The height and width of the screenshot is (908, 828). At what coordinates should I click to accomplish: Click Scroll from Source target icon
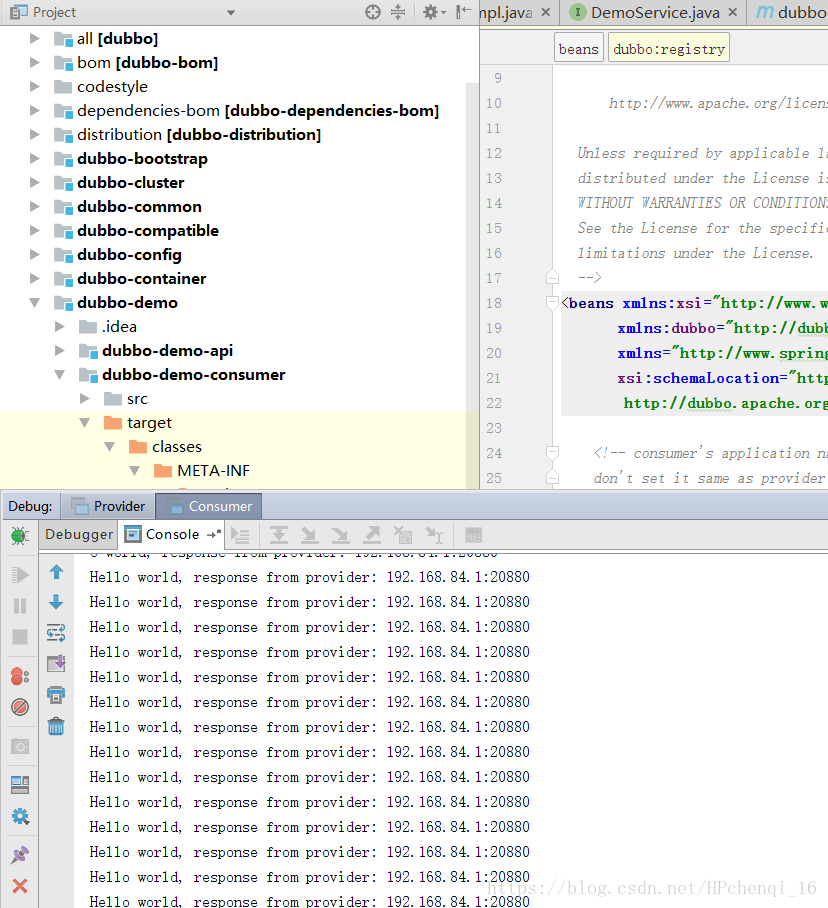[373, 12]
